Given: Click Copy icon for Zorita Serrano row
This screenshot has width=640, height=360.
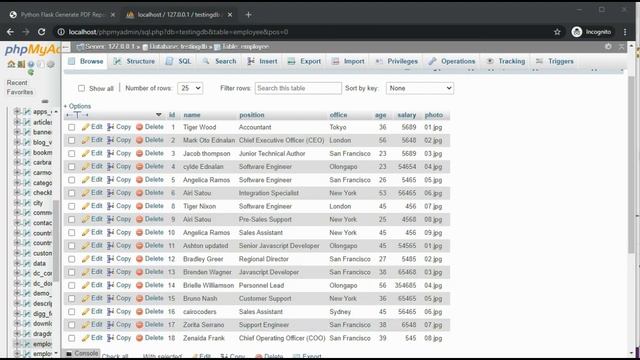Looking at the screenshot, I should 111,325.
